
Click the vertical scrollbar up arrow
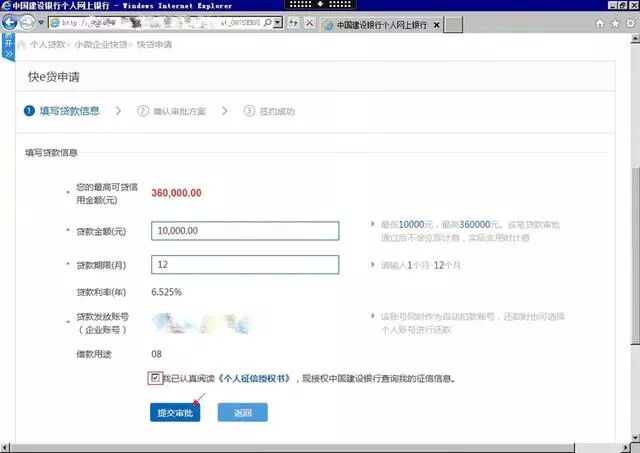point(635,39)
